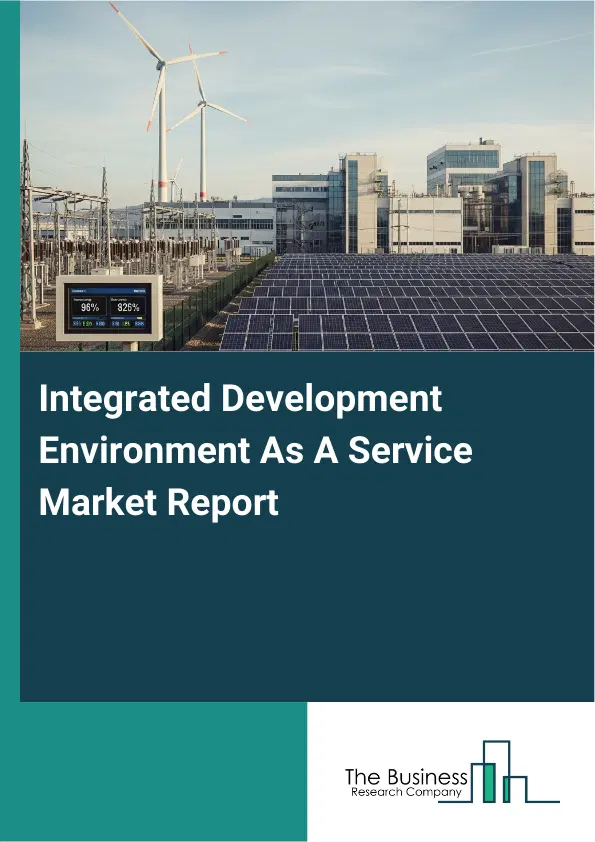Viewport: 595px width, 842px height.
Task: Click the cover photo of wind turbines
Action: 307,176
